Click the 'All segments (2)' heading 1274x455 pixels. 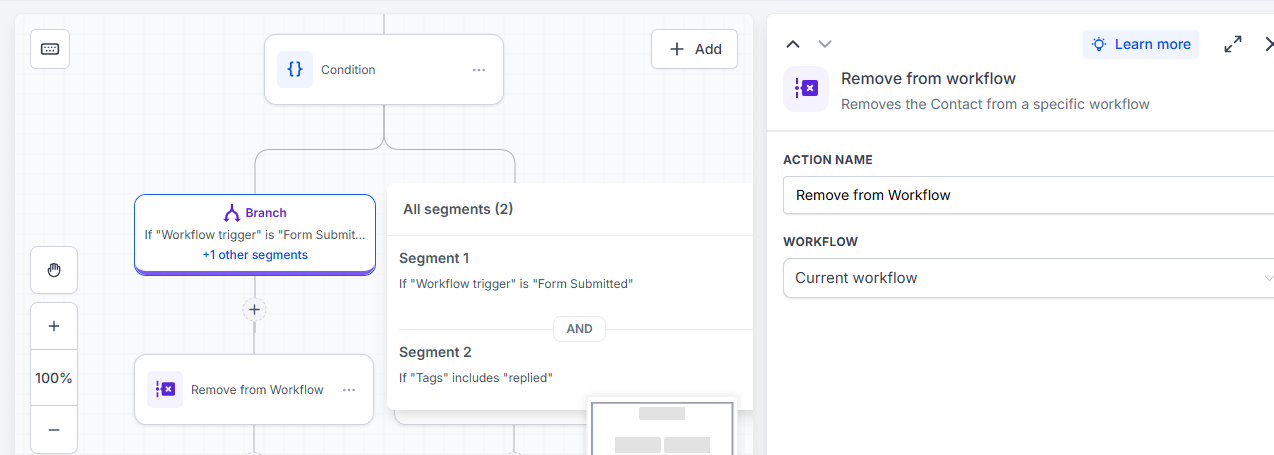tap(458, 209)
